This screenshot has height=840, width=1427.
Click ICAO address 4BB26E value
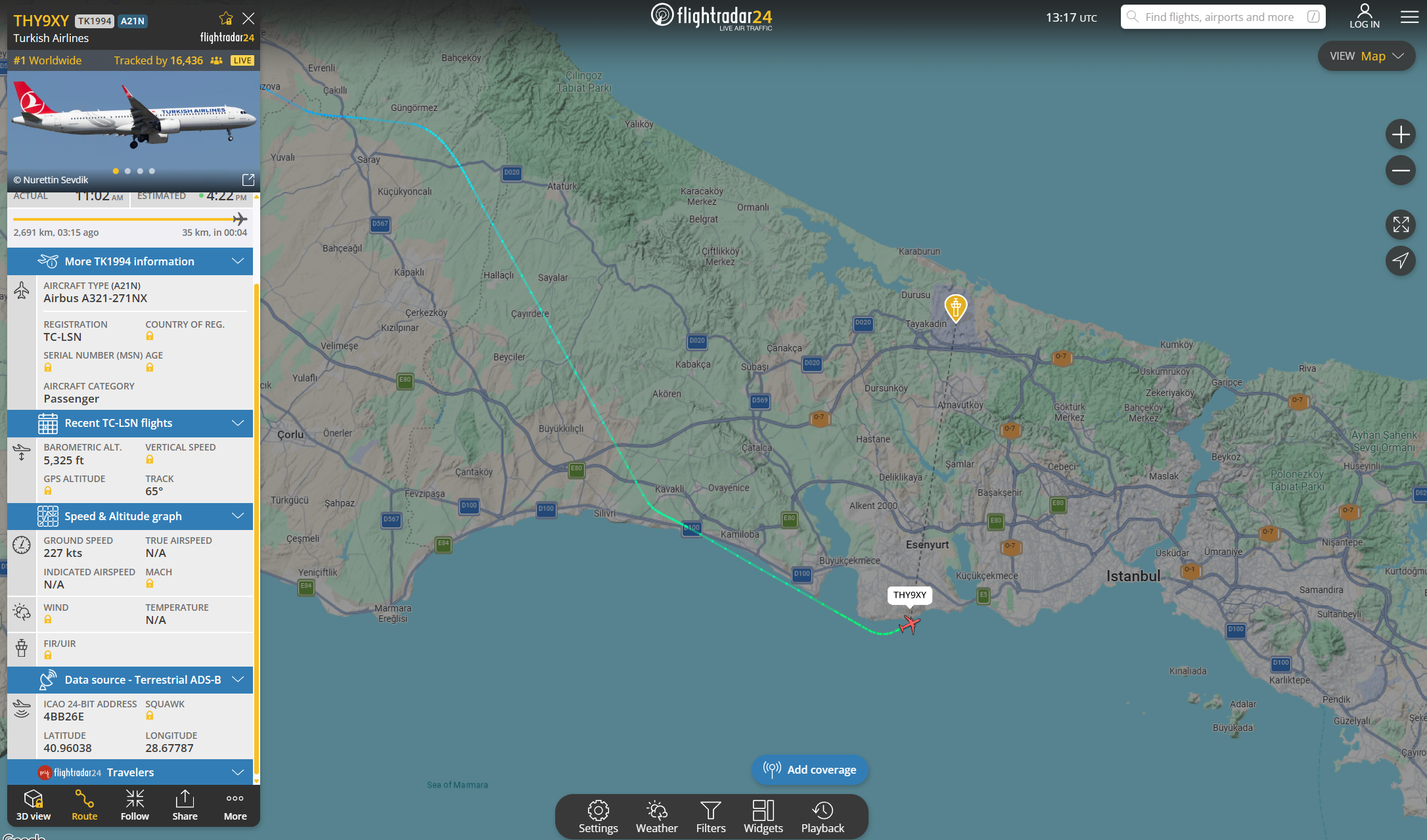tap(64, 717)
